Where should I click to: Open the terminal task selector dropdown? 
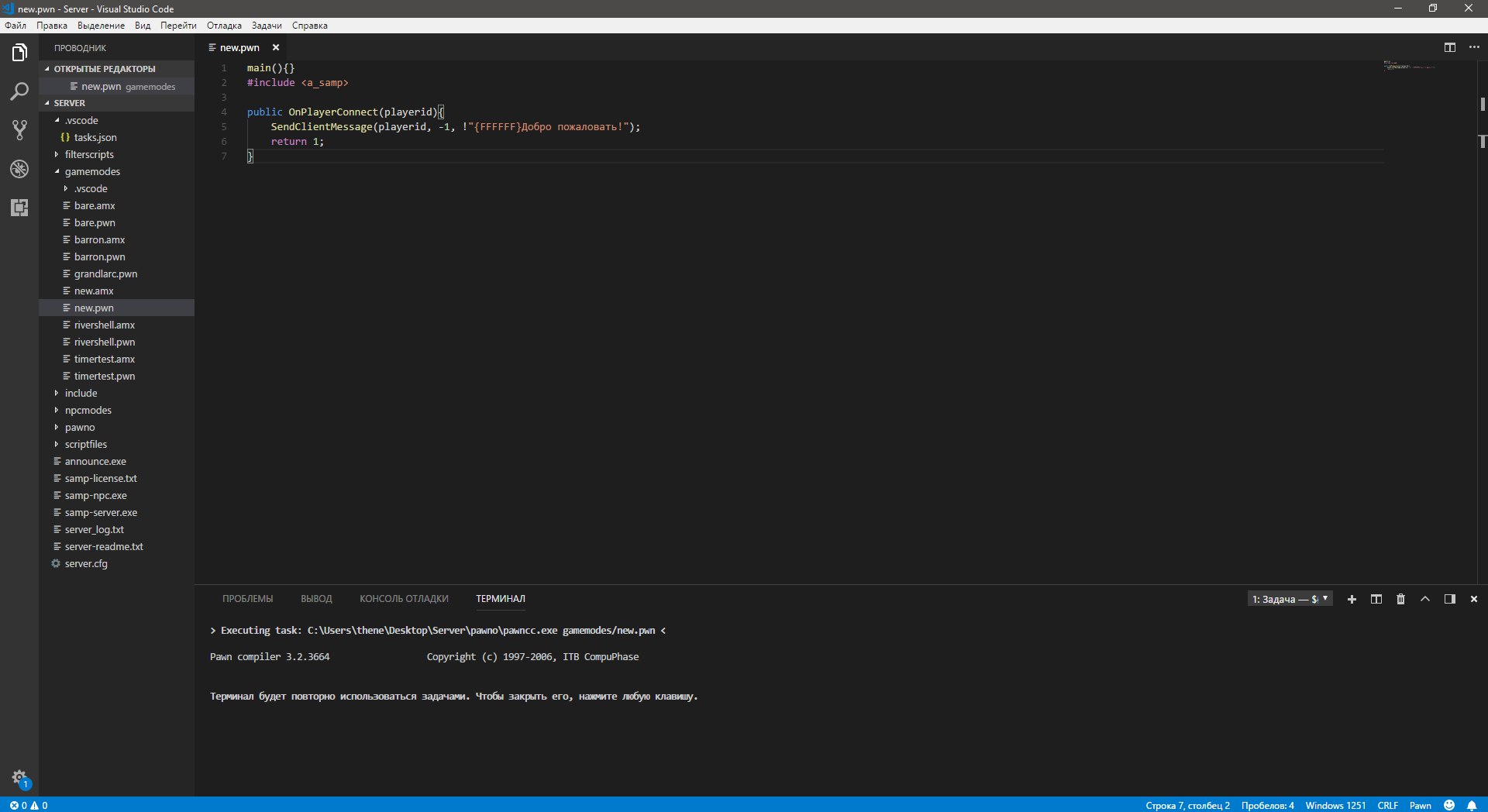coord(1290,599)
